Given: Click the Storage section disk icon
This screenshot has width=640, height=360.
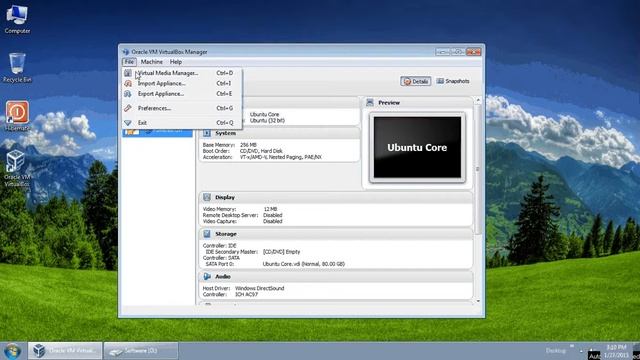Looking at the screenshot, I should [207, 234].
